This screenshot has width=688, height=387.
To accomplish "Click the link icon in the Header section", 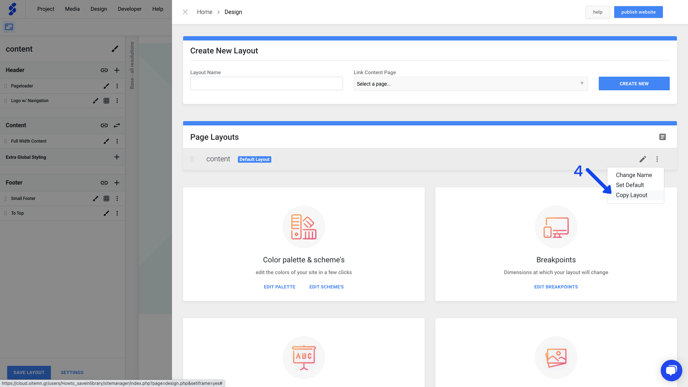I will tap(104, 70).
